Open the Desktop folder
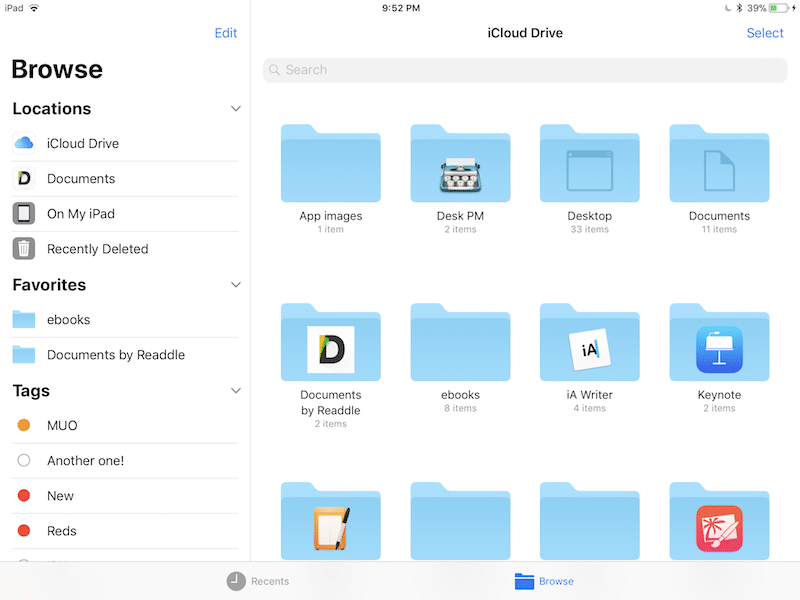 pos(589,165)
